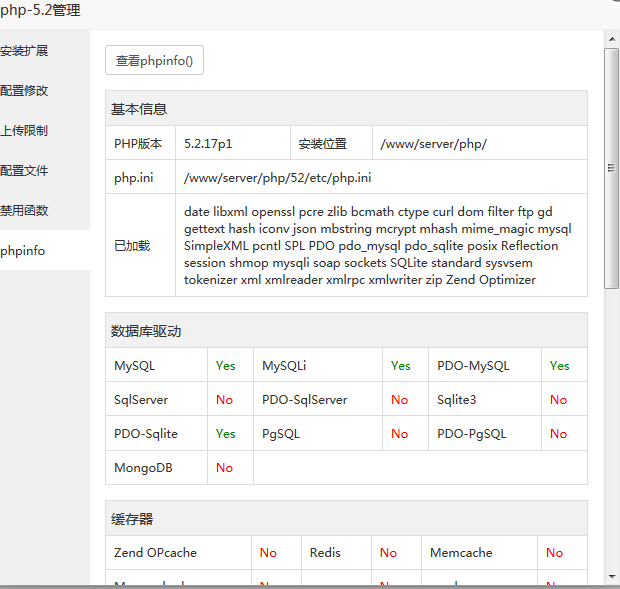Click No status next to Sqlite3
This screenshot has width=620, height=589.
pyautogui.click(x=558, y=400)
